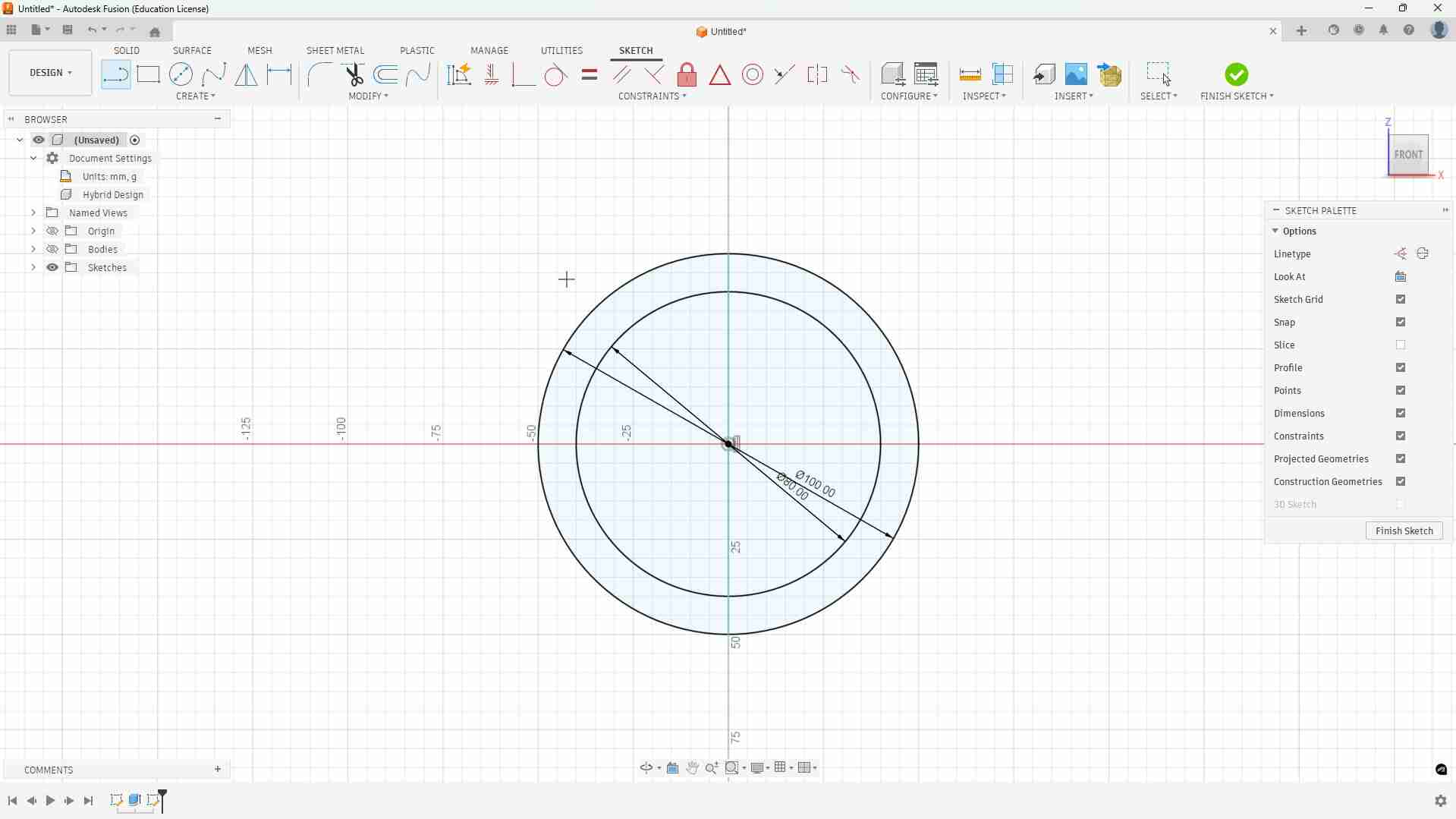This screenshot has height=819, width=1456.
Task: Select the Sketch Dimension tool
Action: [x=279, y=74]
